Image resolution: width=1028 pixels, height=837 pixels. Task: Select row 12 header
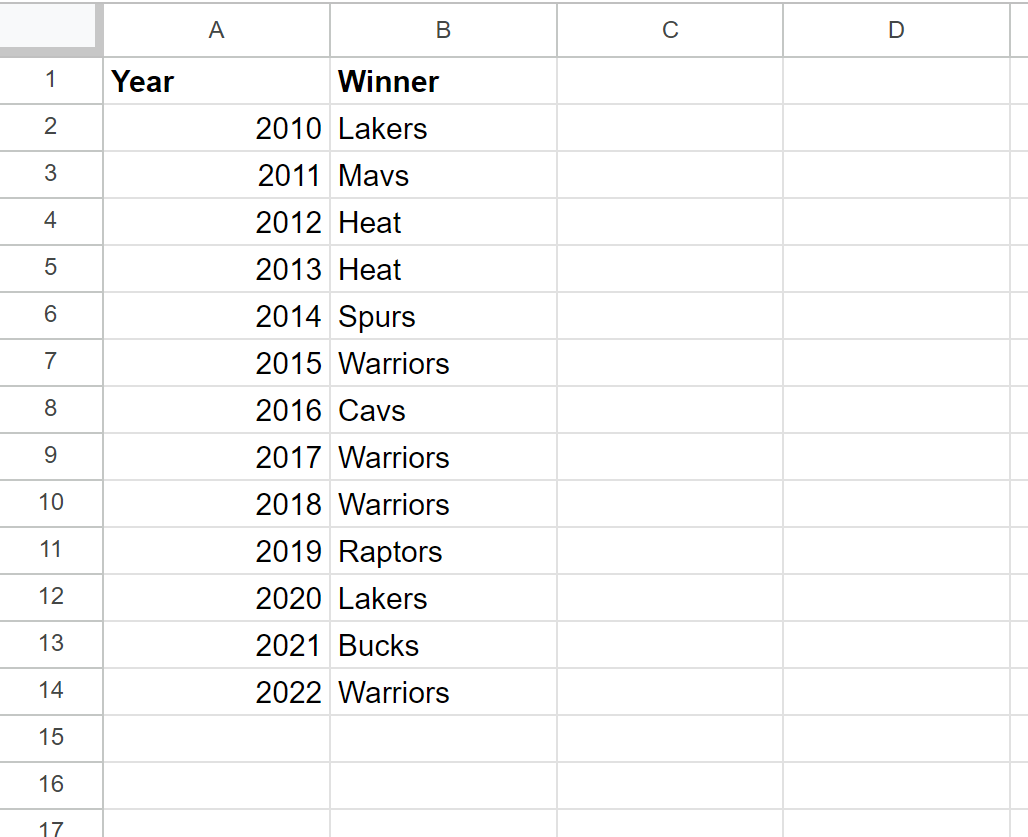coord(50,598)
